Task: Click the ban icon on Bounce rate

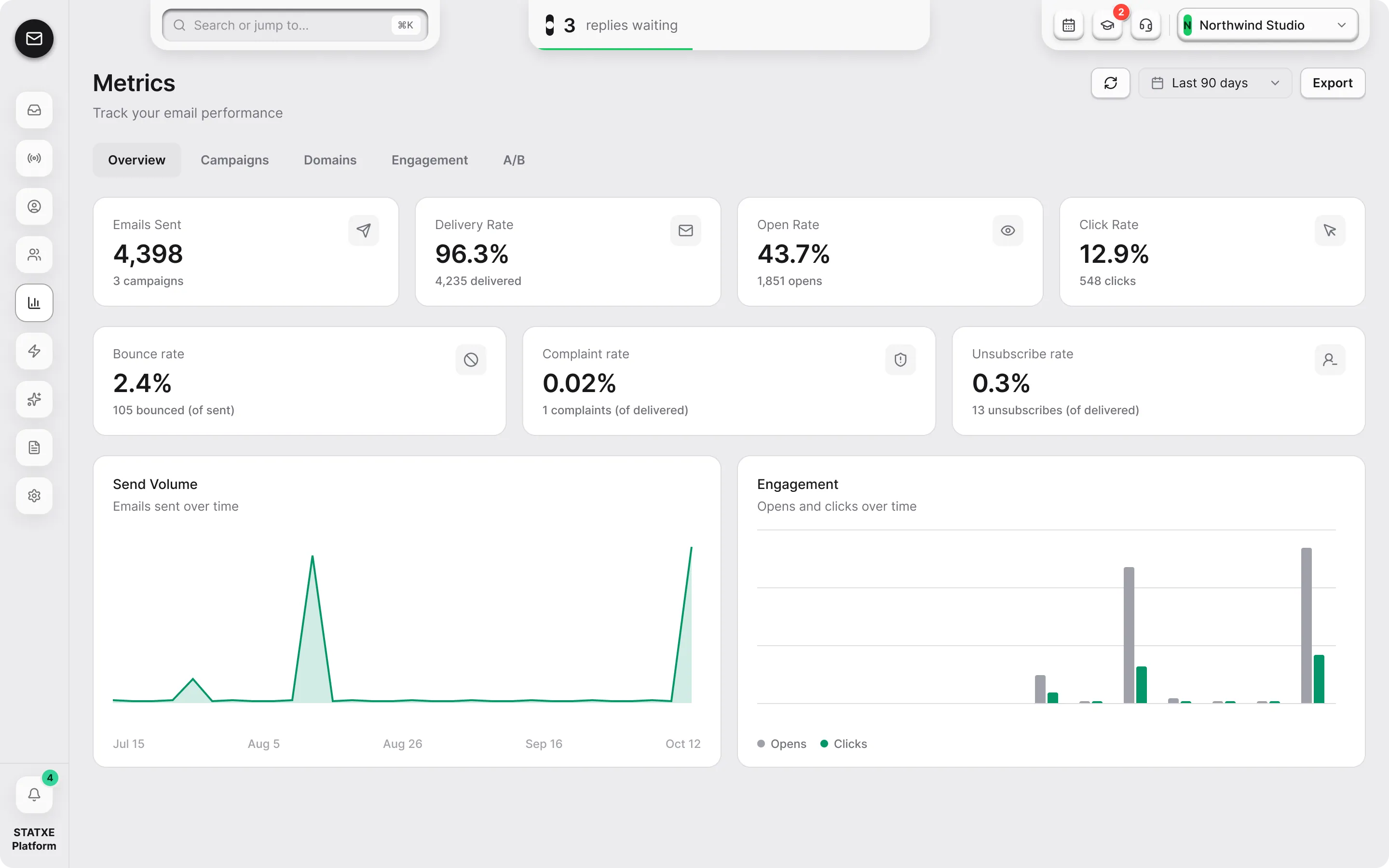Action: pos(471,359)
